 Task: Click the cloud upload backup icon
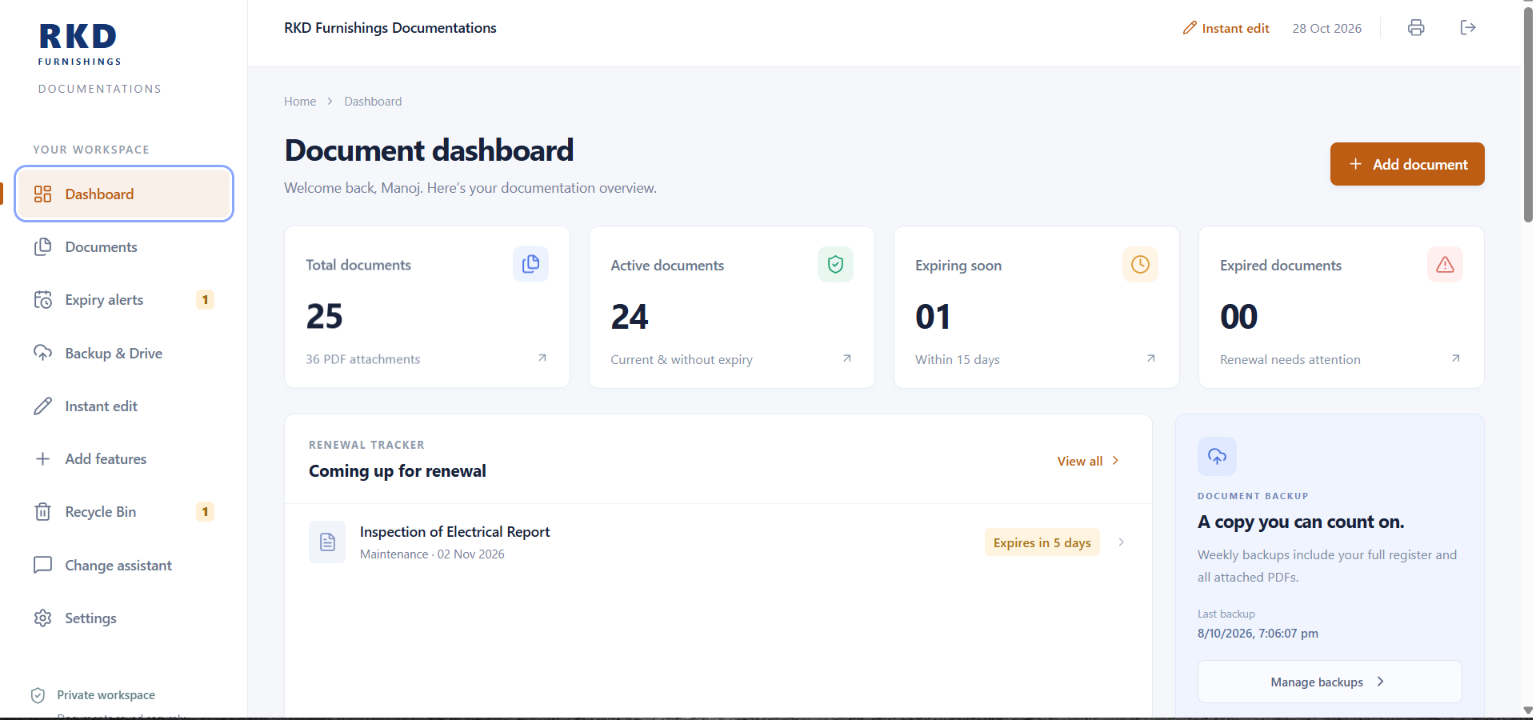point(1217,456)
